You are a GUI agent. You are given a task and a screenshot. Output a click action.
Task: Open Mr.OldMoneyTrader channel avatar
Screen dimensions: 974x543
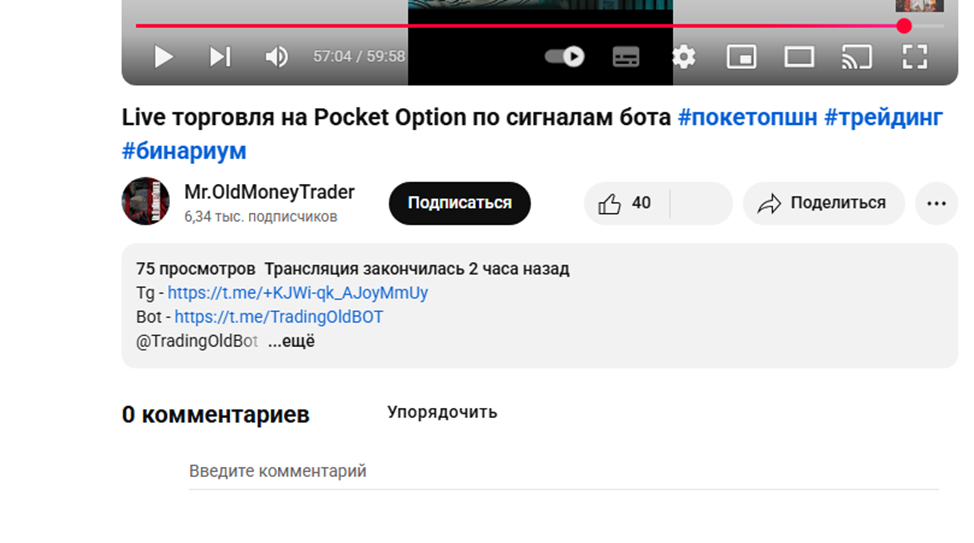pos(145,201)
